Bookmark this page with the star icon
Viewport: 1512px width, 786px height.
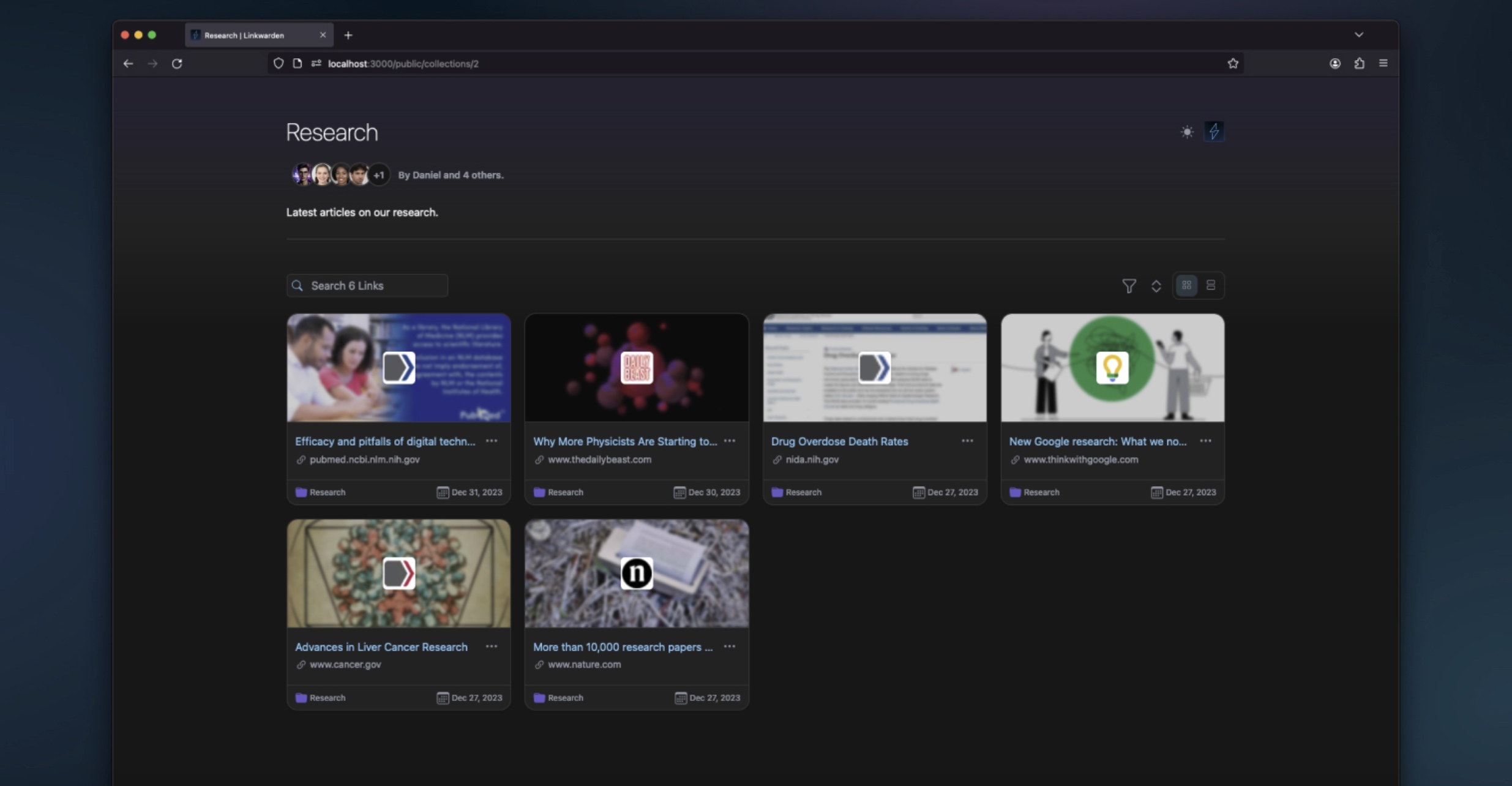pyautogui.click(x=1233, y=63)
